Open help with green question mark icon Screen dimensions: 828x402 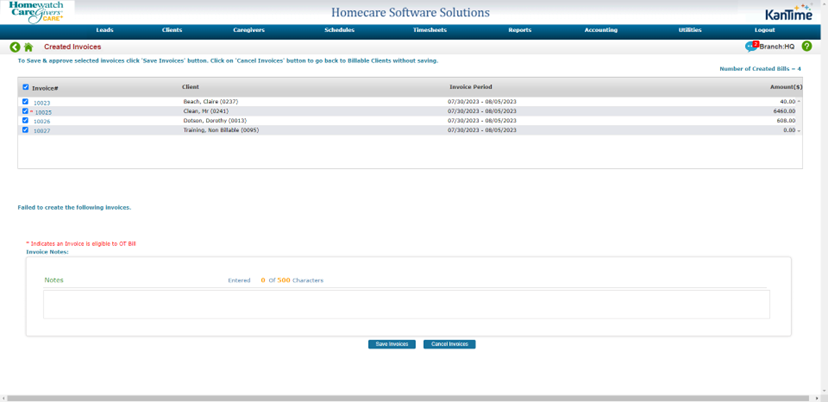pyautogui.click(x=807, y=47)
